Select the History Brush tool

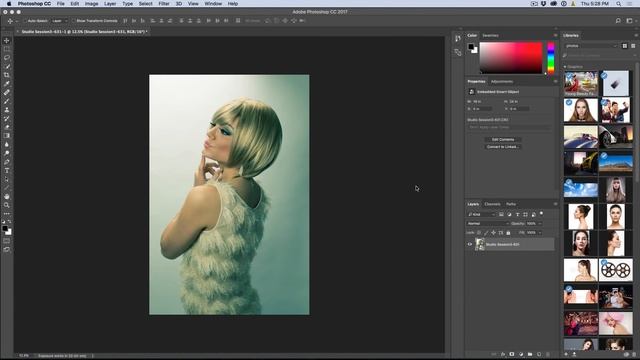7,118
